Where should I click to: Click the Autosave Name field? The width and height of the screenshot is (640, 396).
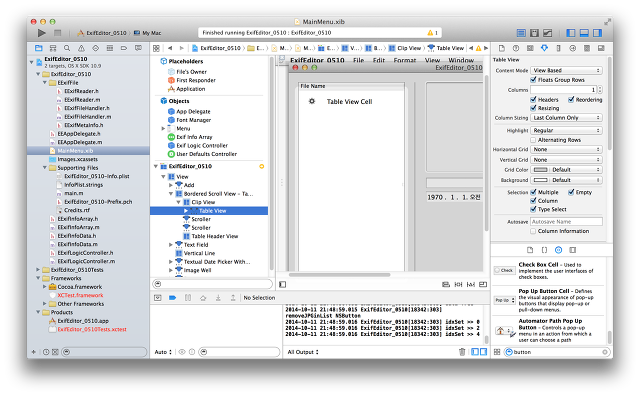coord(566,222)
